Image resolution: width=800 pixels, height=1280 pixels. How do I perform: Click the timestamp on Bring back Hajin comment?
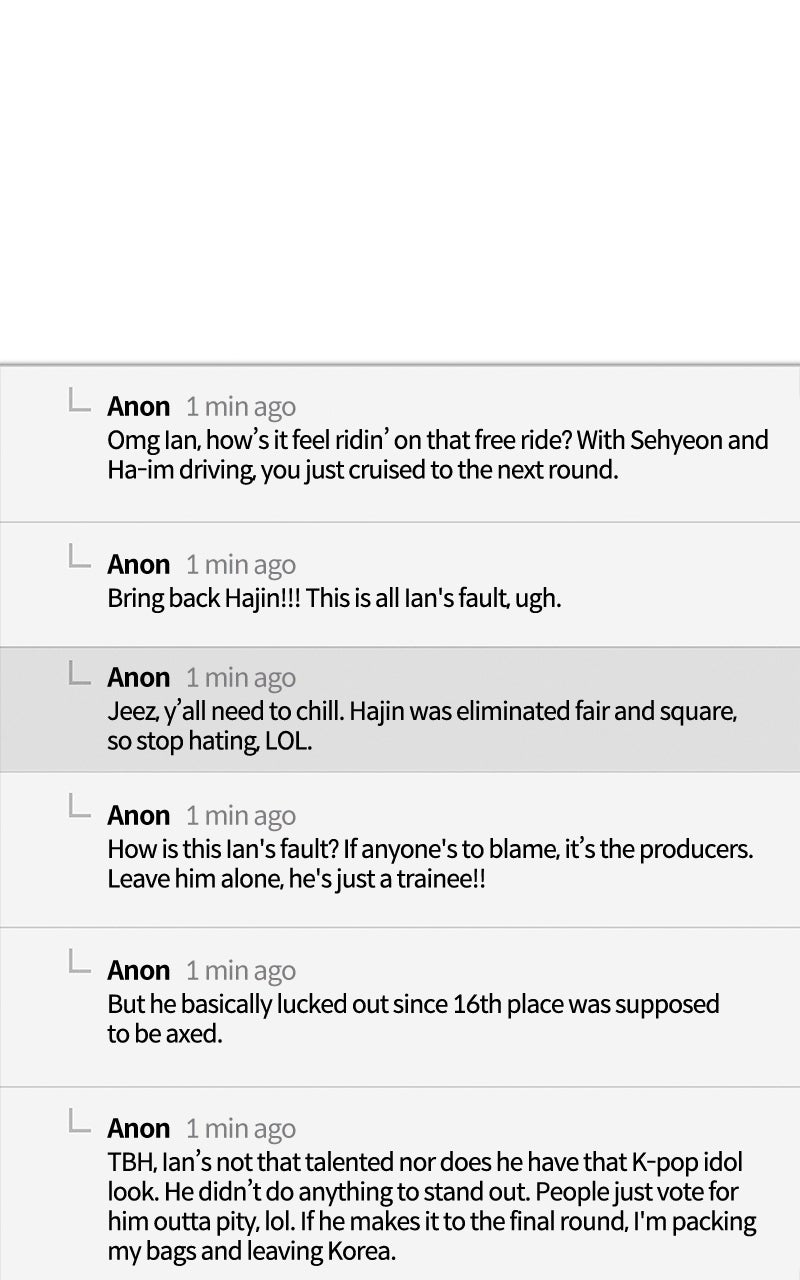[x=240, y=565]
